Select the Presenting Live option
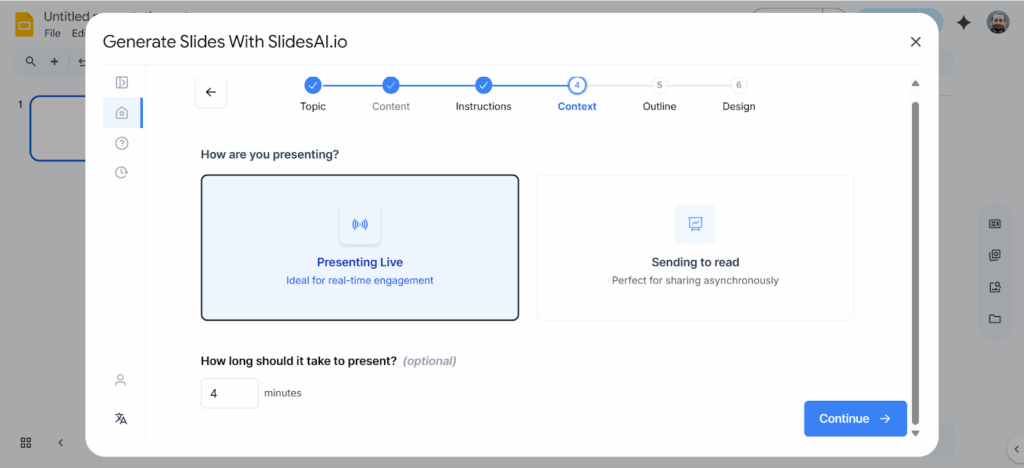This screenshot has width=1024, height=468. point(360,247)
